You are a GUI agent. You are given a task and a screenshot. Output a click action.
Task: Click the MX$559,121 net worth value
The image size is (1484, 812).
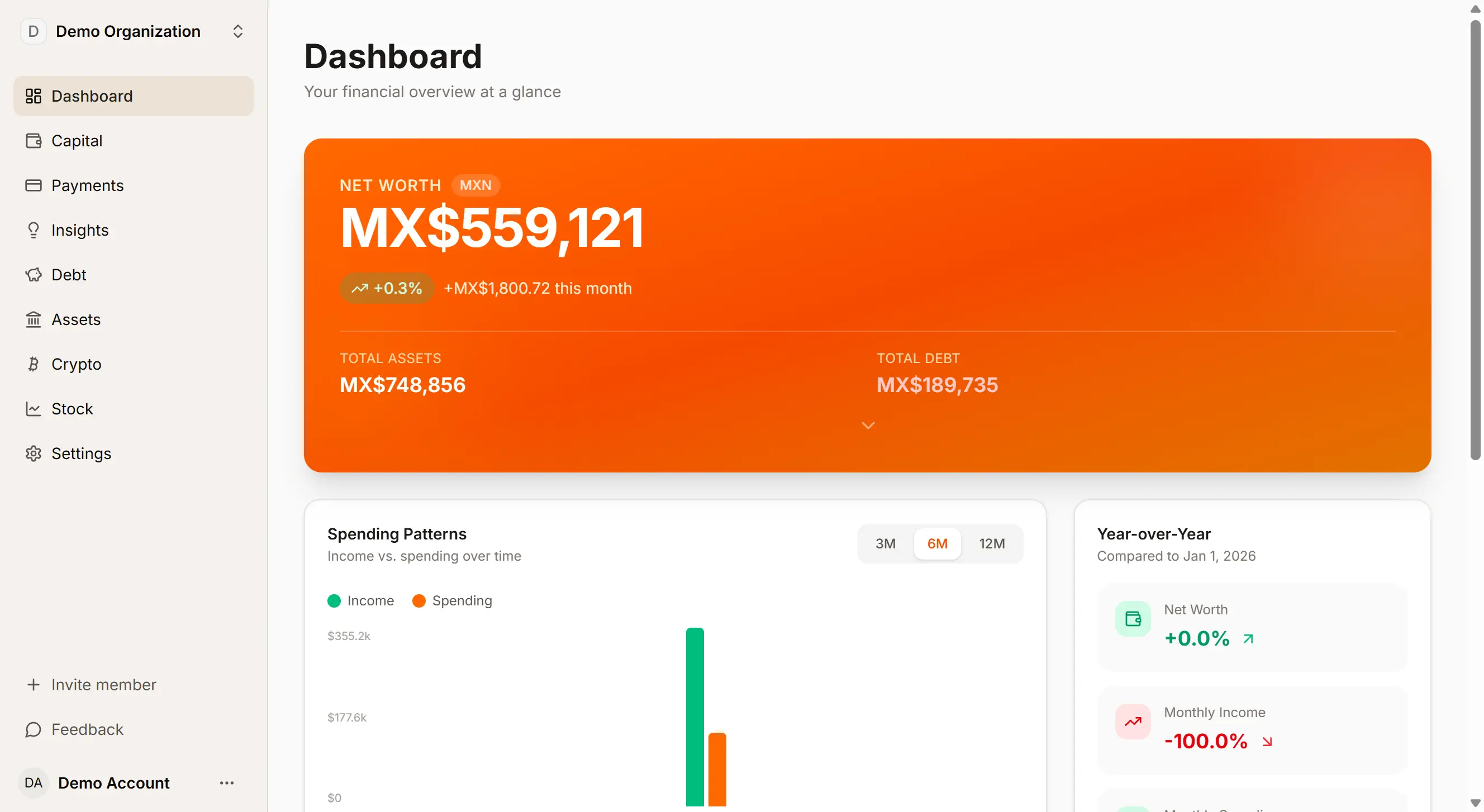pos(492,228)
